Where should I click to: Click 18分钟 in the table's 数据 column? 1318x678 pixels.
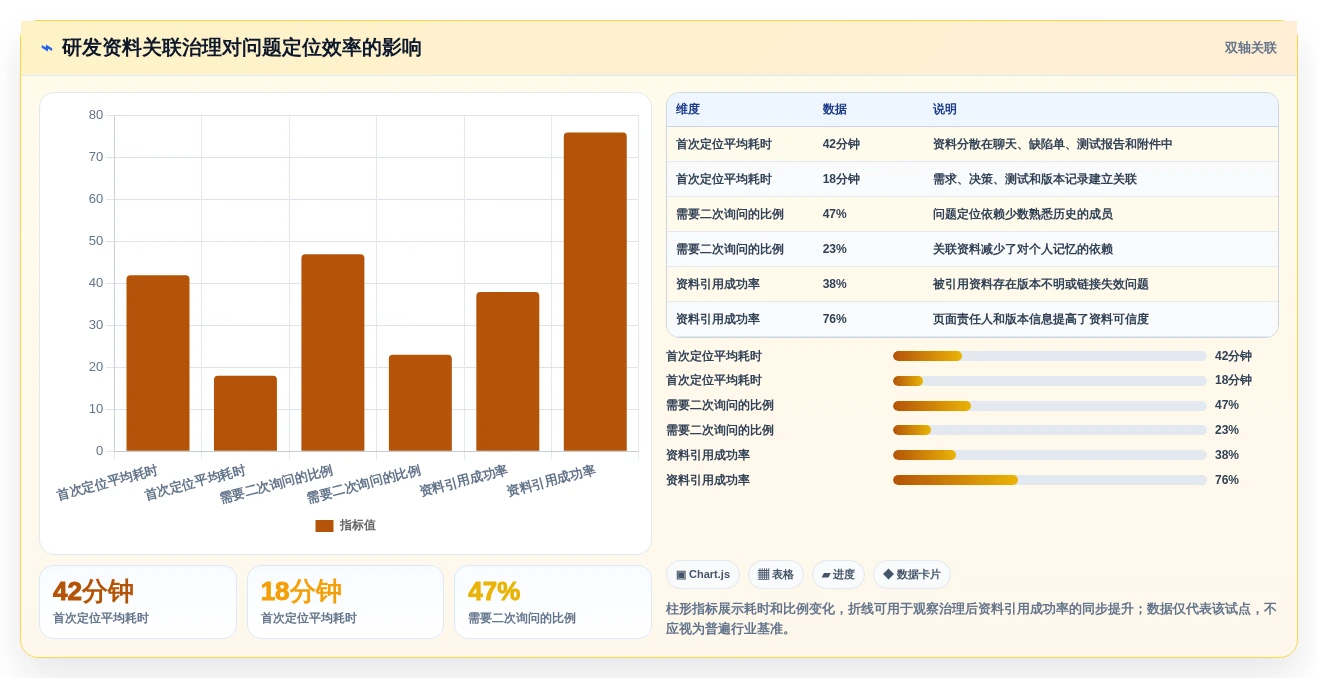click(841, 179)
